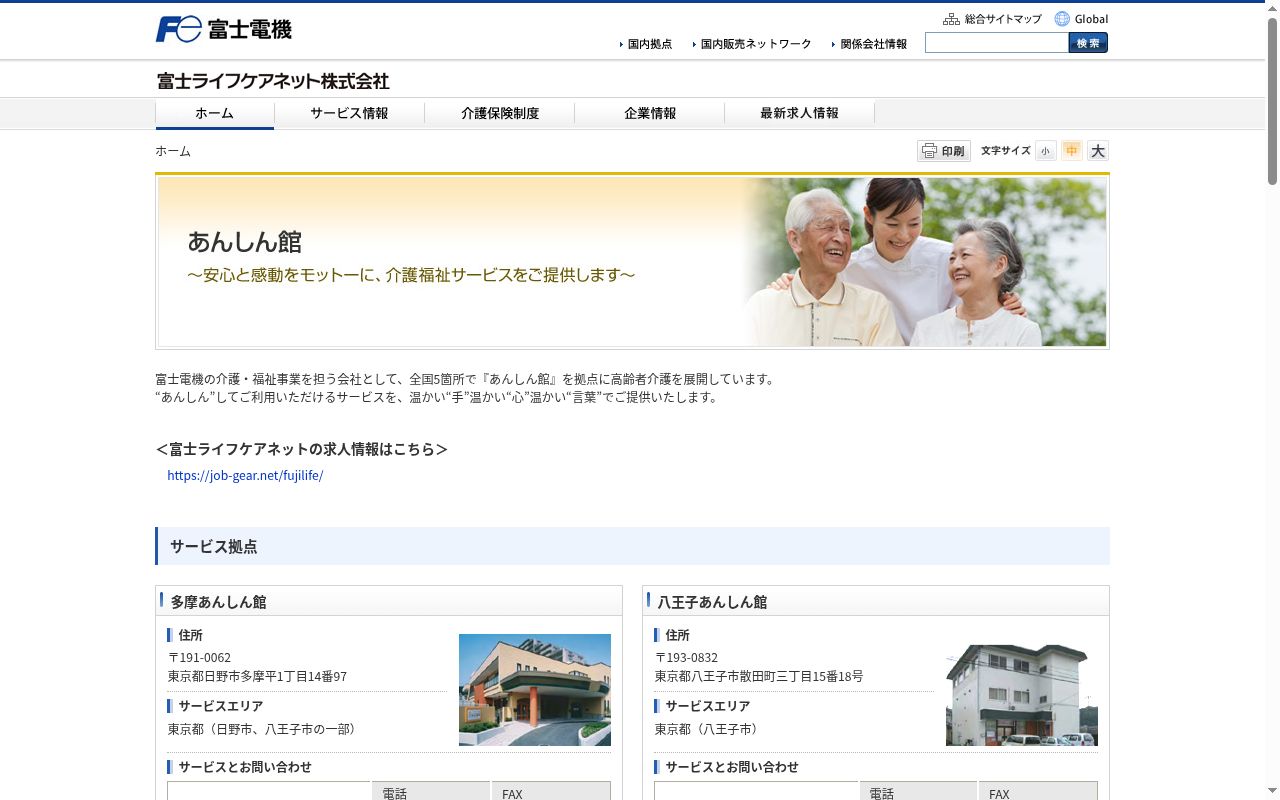
Task: Set font size to large 大
Action: click(1098, 151)
